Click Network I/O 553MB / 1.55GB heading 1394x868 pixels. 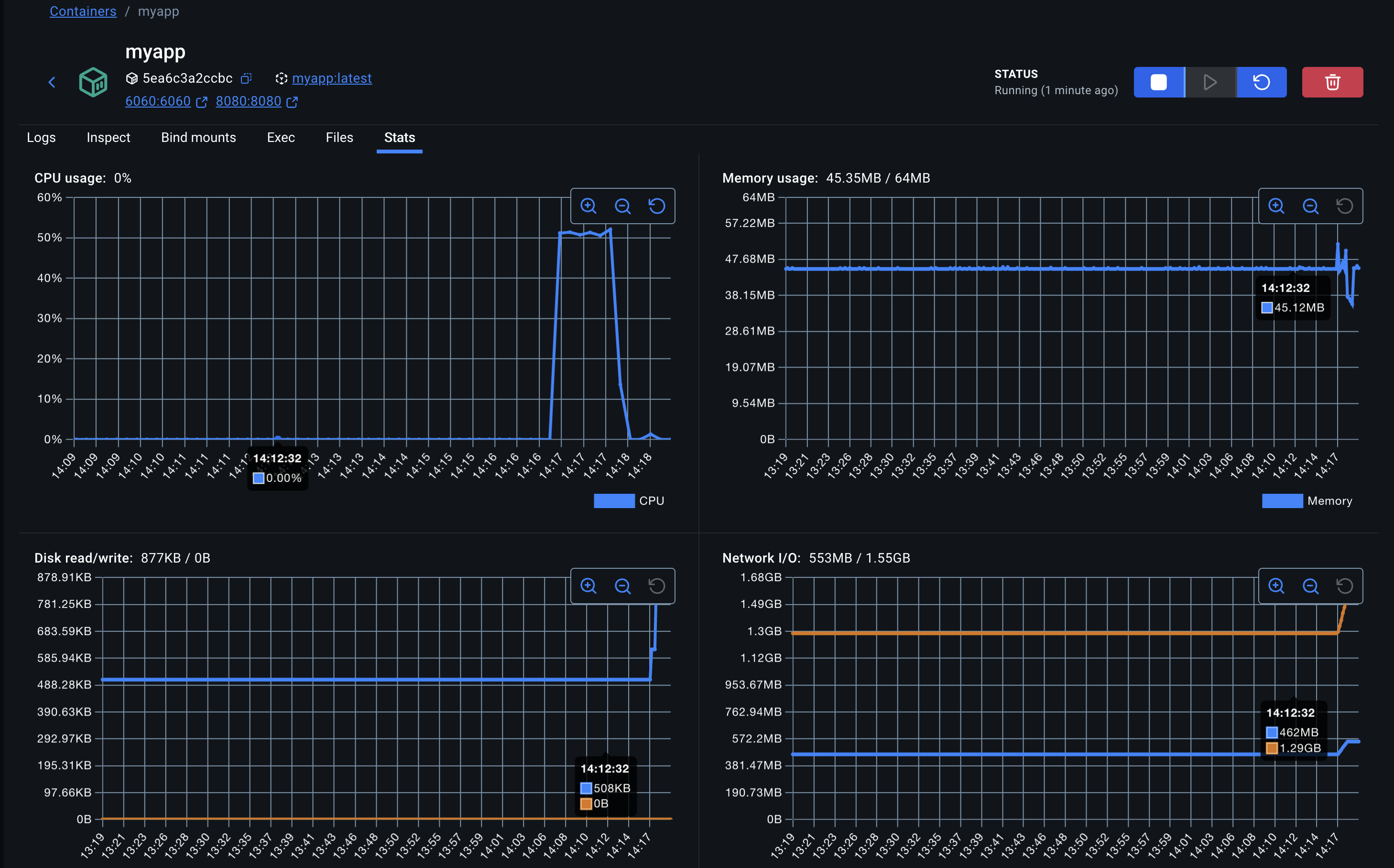point(816,558)
